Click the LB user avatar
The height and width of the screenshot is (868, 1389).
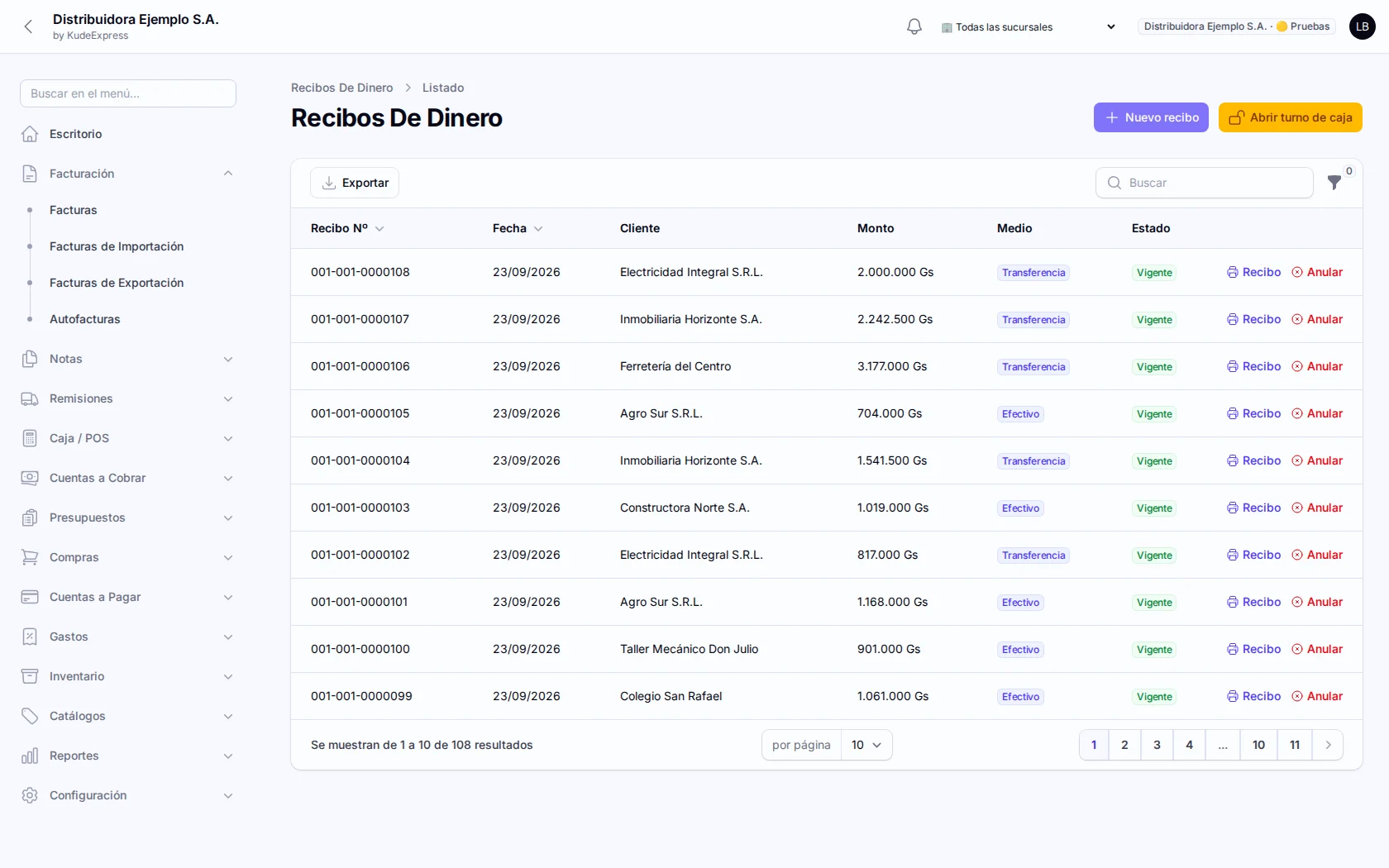tap(1363, 26)
